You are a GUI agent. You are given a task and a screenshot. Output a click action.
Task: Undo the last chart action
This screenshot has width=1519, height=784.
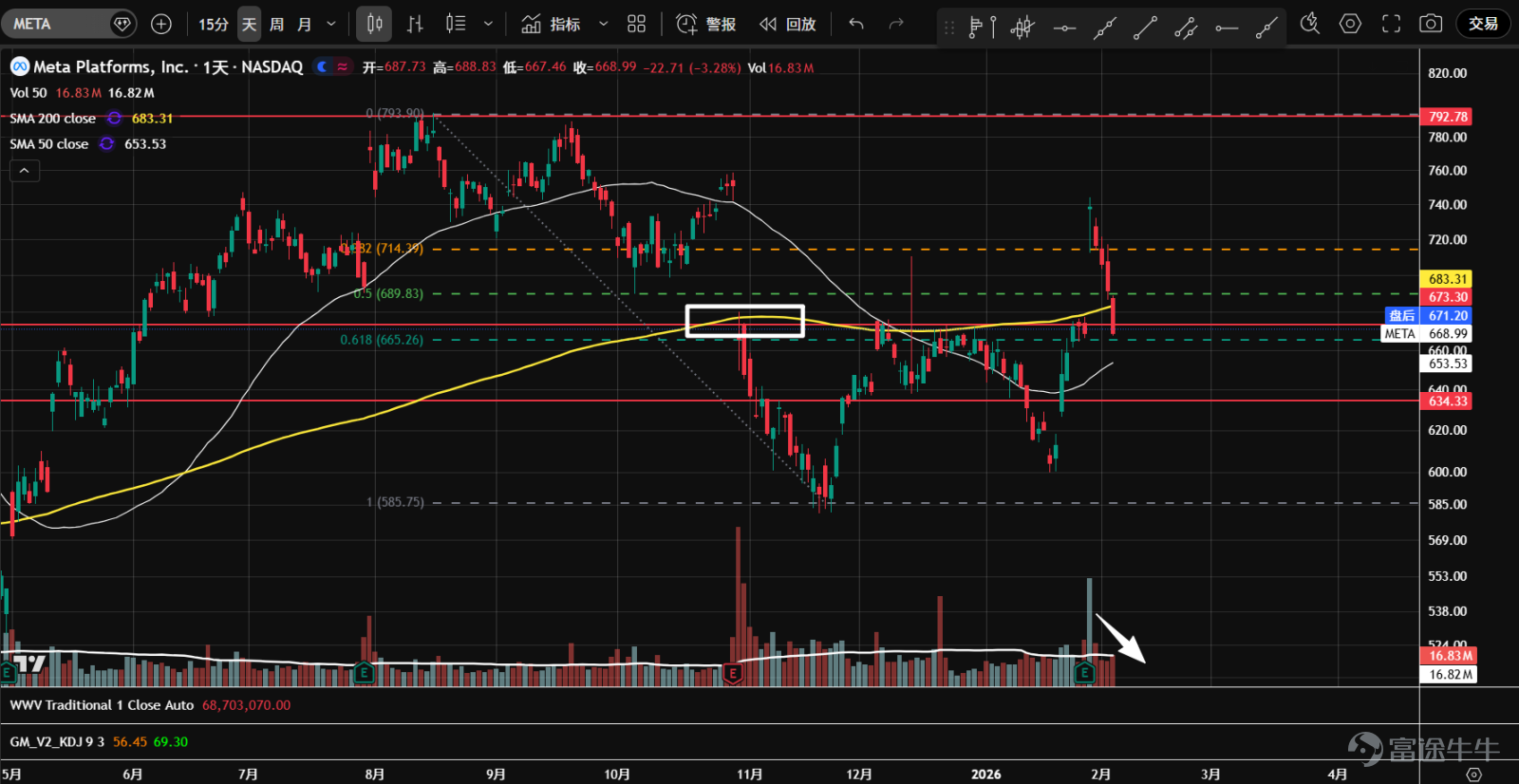point(856,24)
